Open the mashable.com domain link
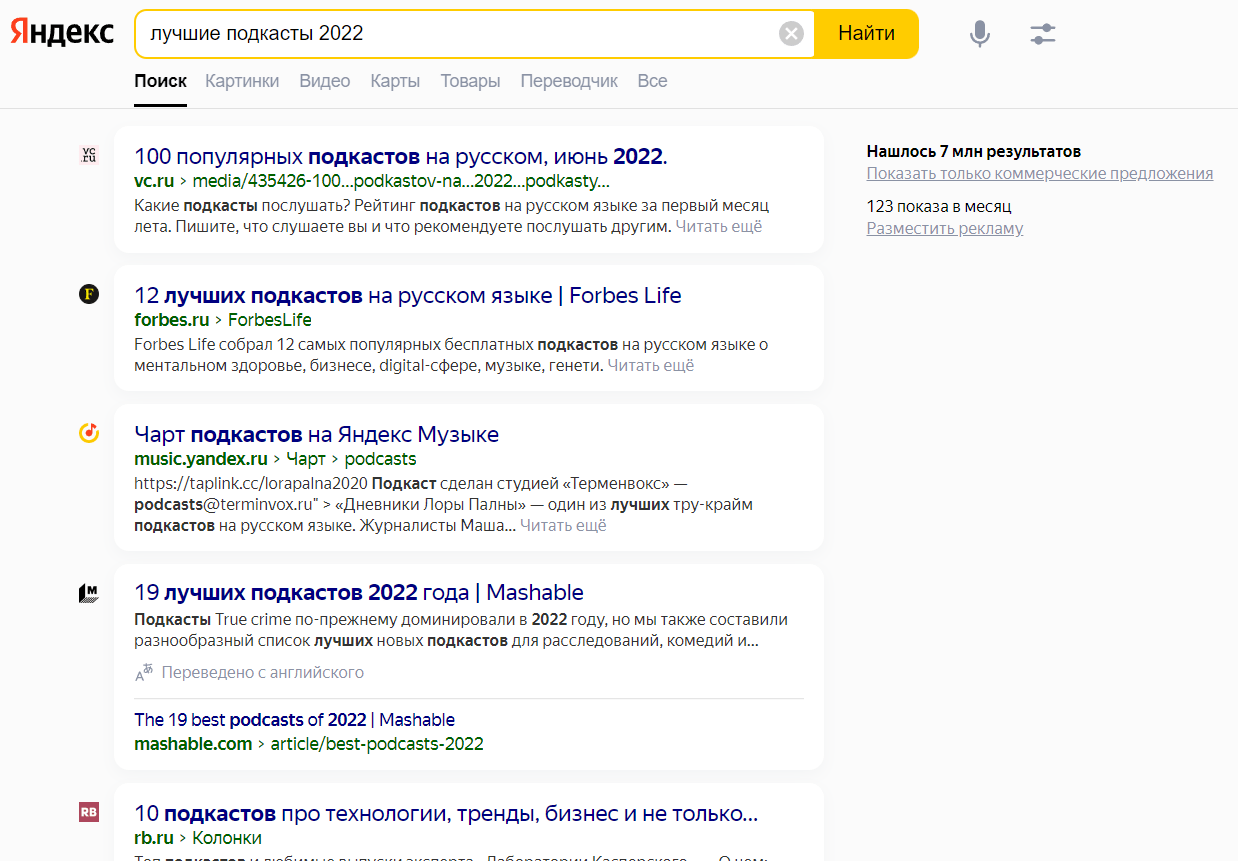This screenshot has width=1238, height=861. (x=193, y=744)
